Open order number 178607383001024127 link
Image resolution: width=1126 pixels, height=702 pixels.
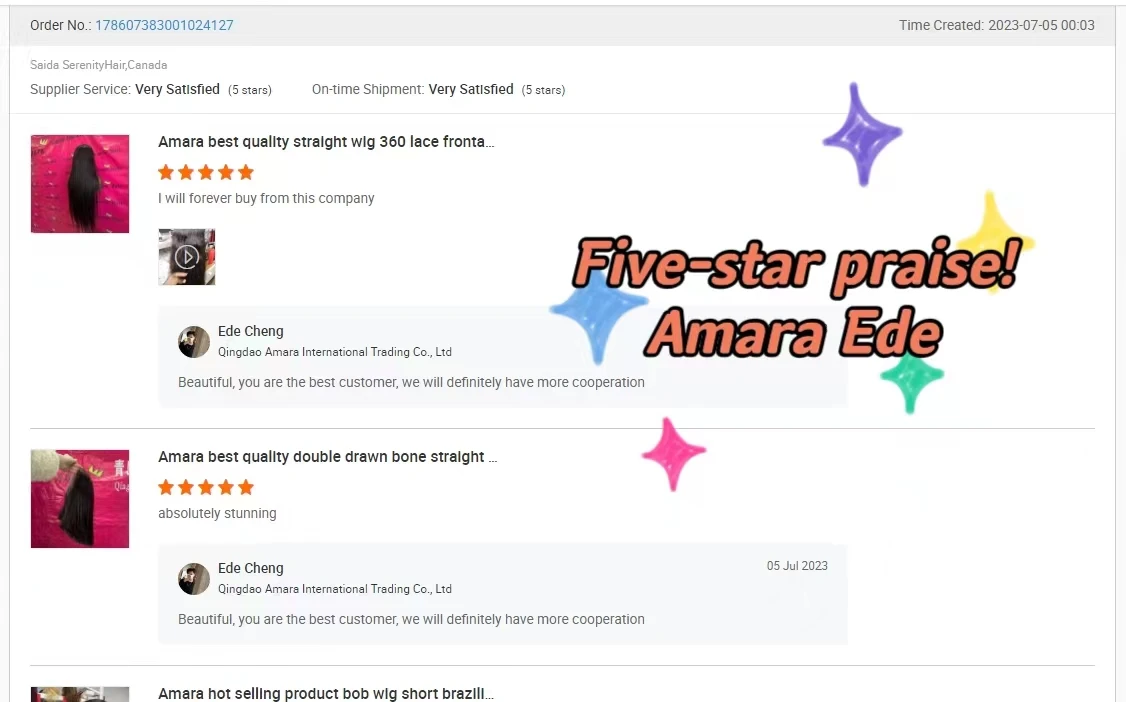[x=164, y=25]
